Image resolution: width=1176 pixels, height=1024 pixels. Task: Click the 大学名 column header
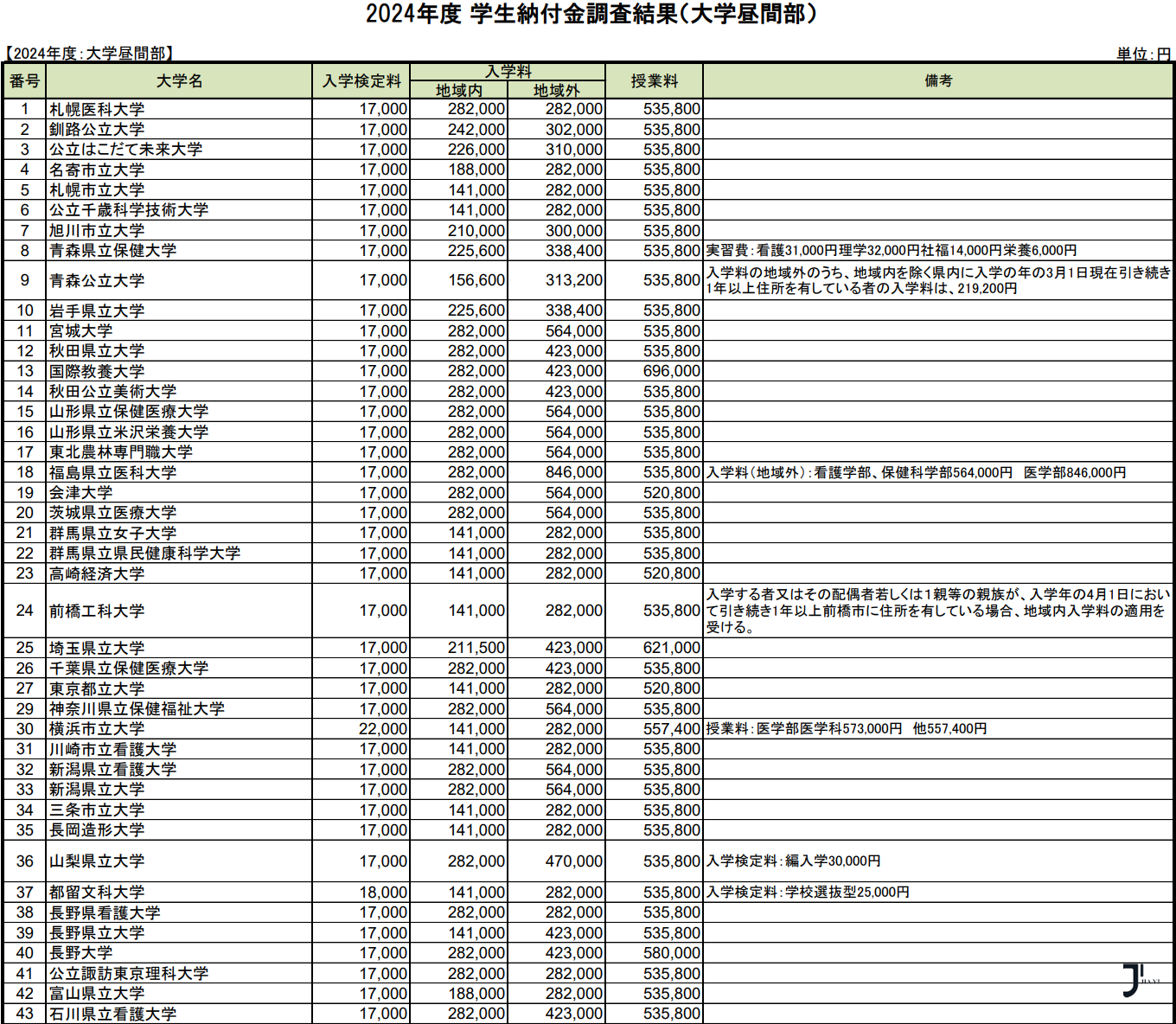[179, 81]
